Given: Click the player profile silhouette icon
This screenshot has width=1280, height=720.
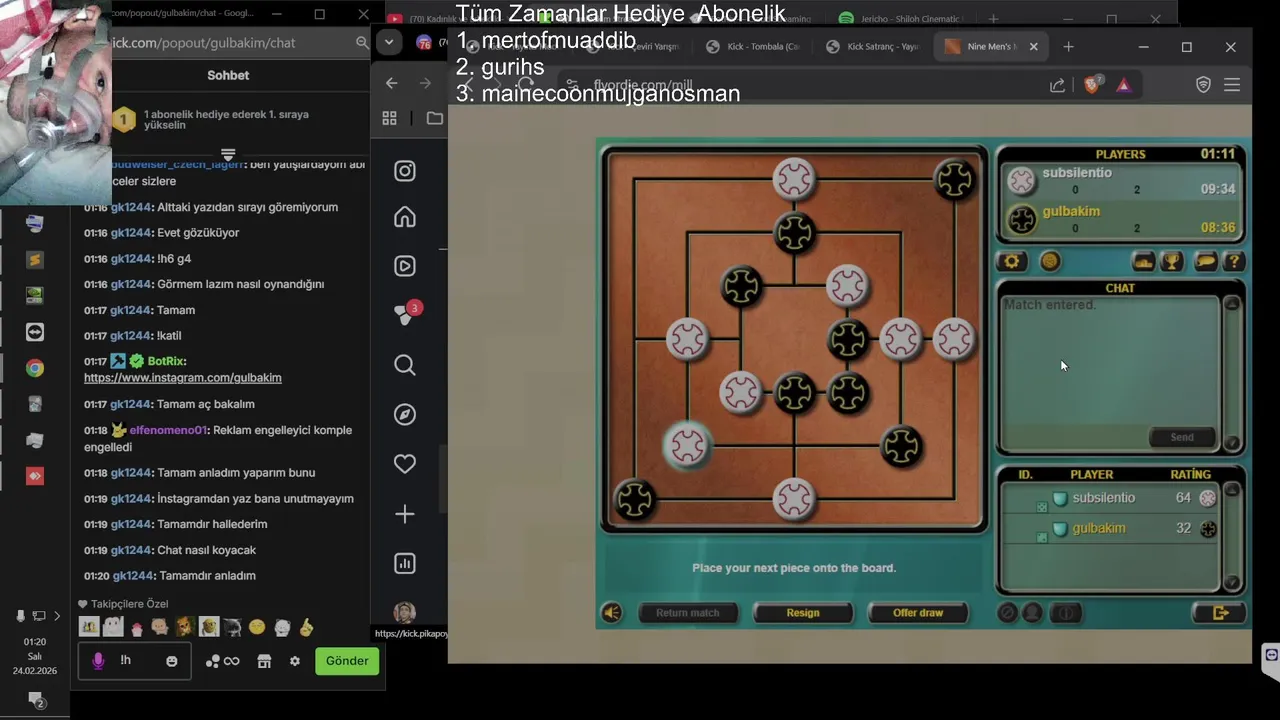Looking at the screenshot, I should click(x=1033, y=613).
